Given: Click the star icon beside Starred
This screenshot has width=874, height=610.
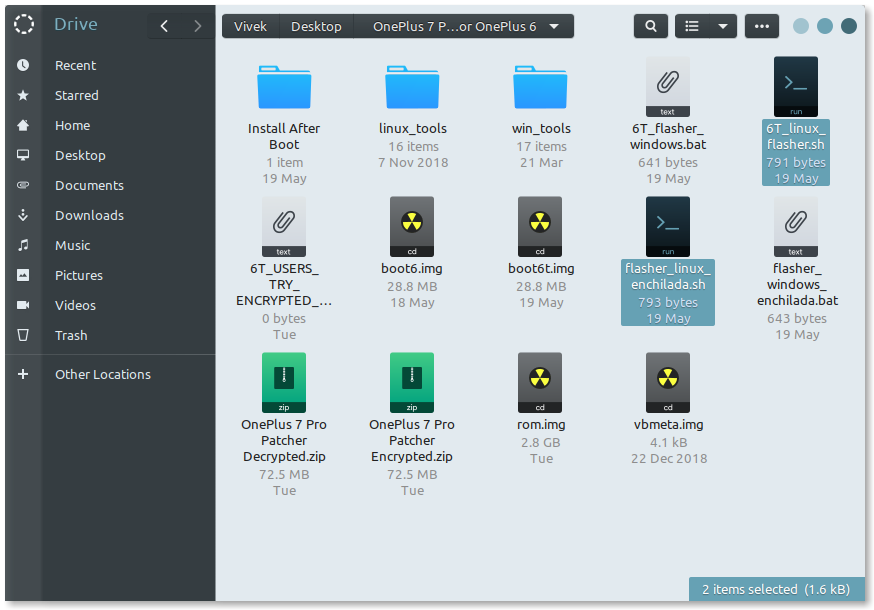Looking at the screenshot, I should click(23, 95).
